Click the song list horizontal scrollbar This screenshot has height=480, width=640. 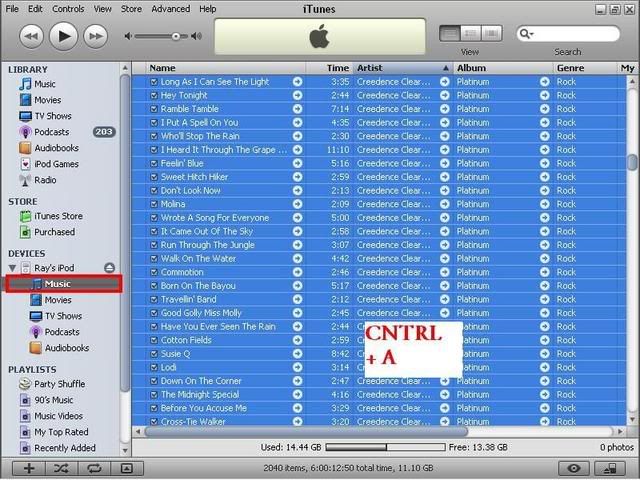[x=306, y=431]
